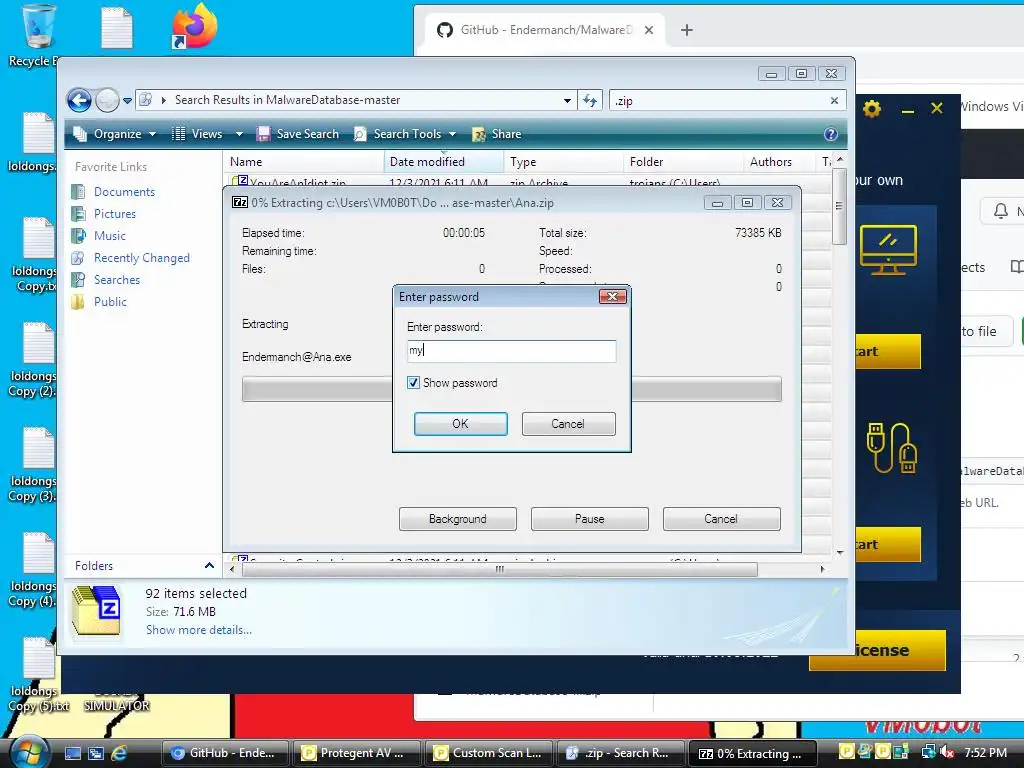Open Searches favorite link
1024x768 pixels.
click(117, 280)
